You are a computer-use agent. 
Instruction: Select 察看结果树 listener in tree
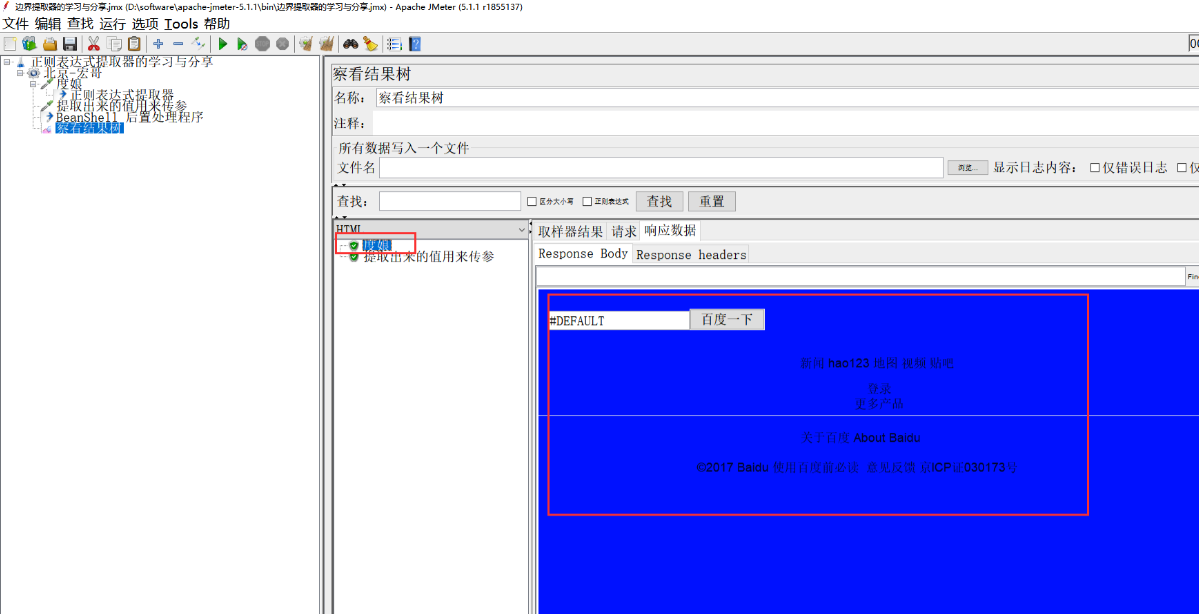[89, 128]
